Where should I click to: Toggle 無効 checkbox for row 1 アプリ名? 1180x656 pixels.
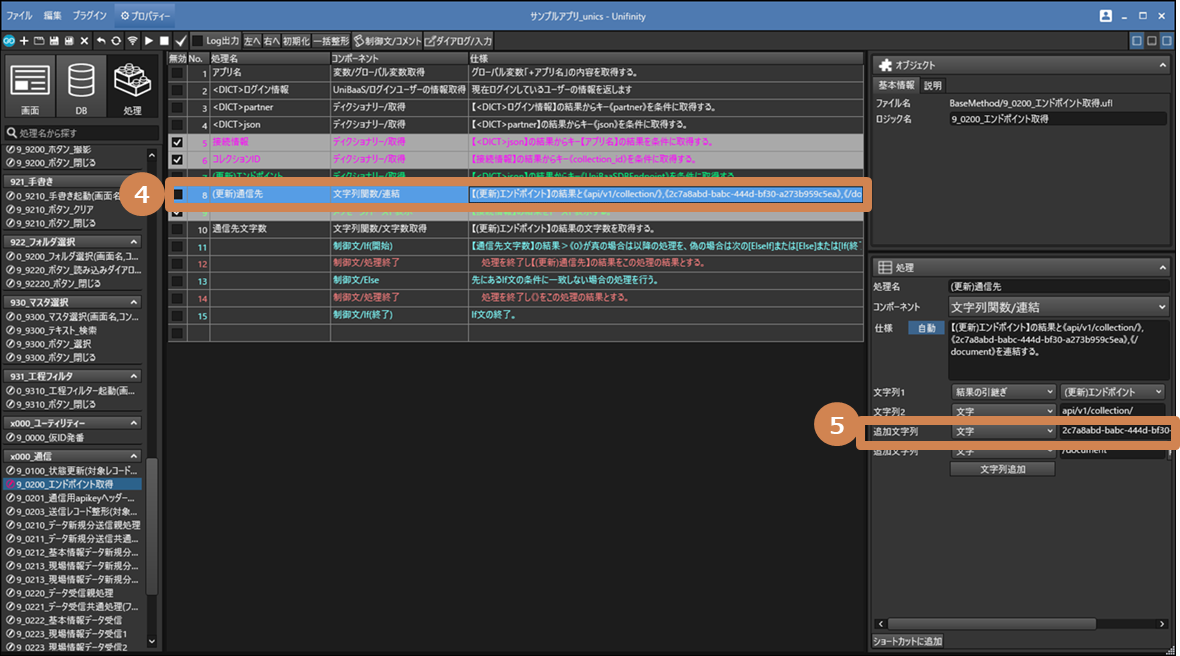(177, 72)
